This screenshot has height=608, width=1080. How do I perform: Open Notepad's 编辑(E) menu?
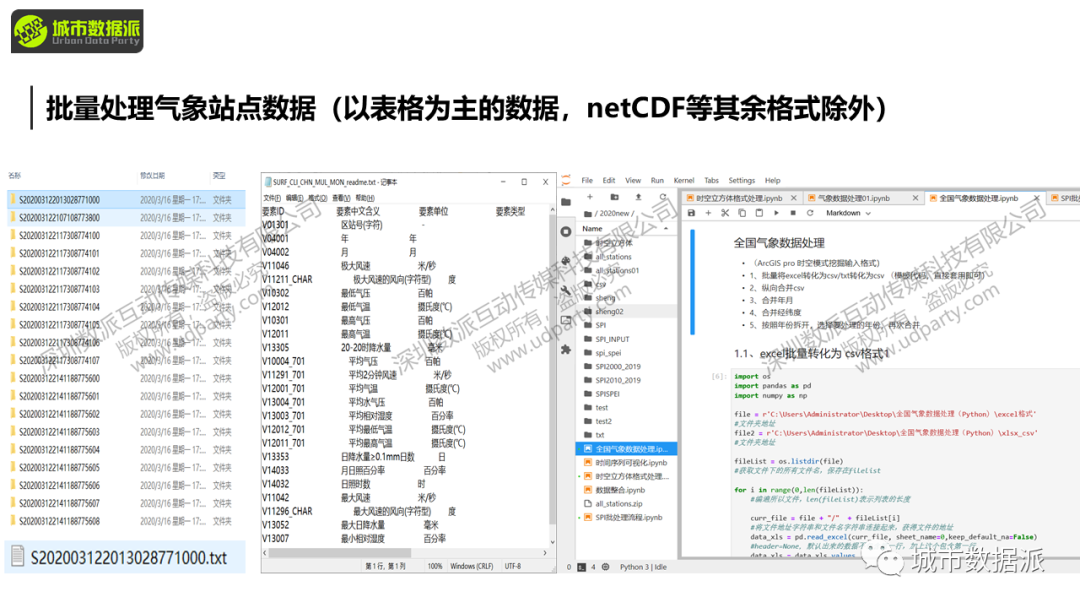[x=294, y=198]
